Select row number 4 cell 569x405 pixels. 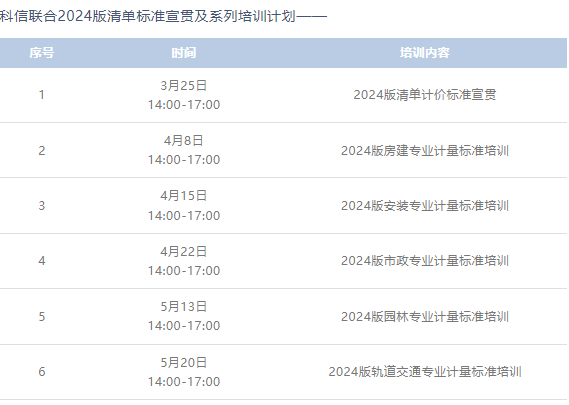pos(42,261)
